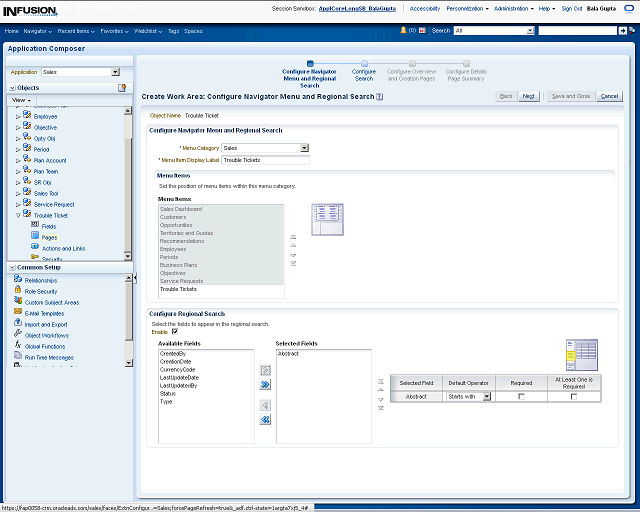Click the Remove all selected fields icon
This screenshot has width=640, height=512.
[x=265, y=420]
